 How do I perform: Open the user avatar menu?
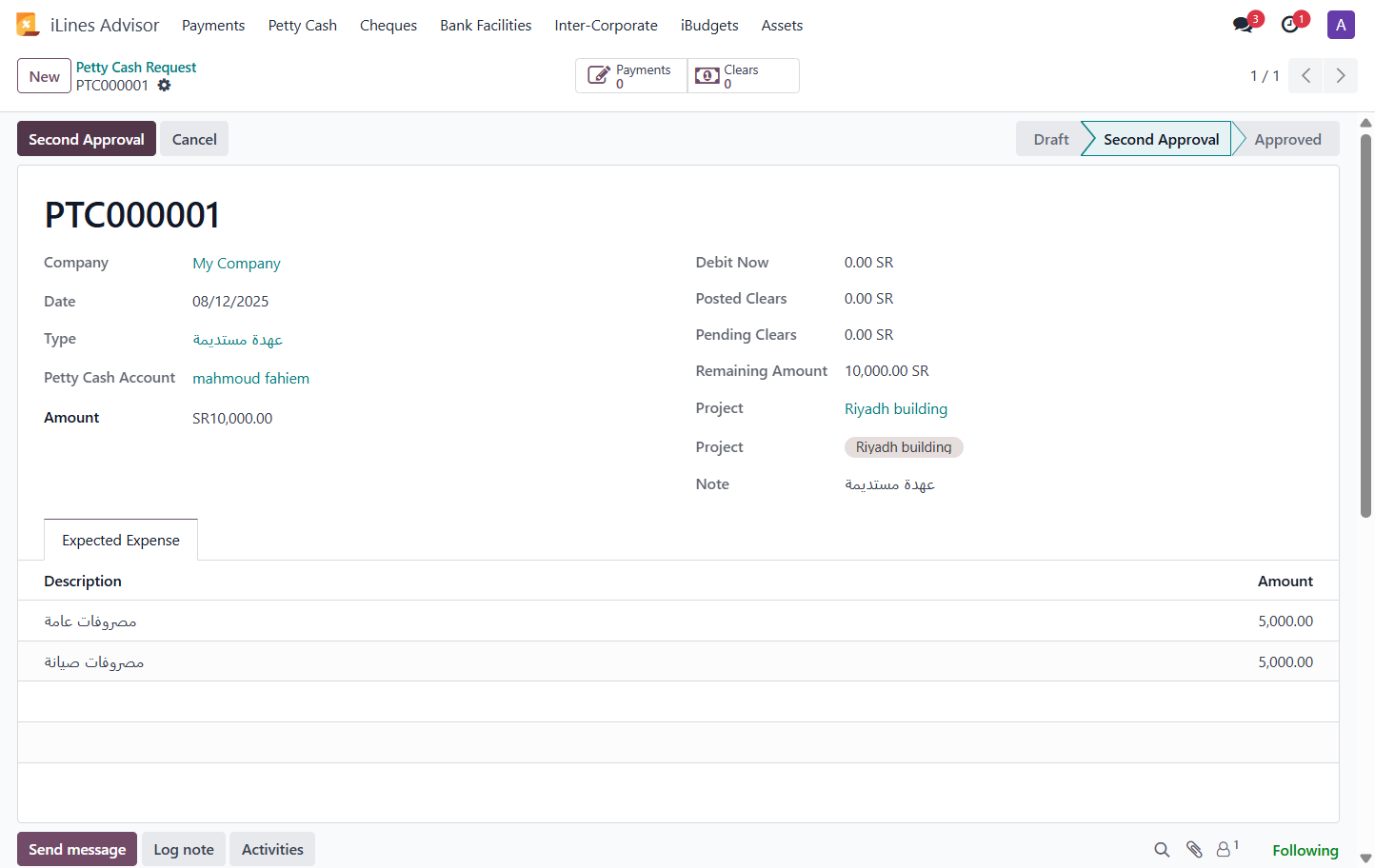1341,25
